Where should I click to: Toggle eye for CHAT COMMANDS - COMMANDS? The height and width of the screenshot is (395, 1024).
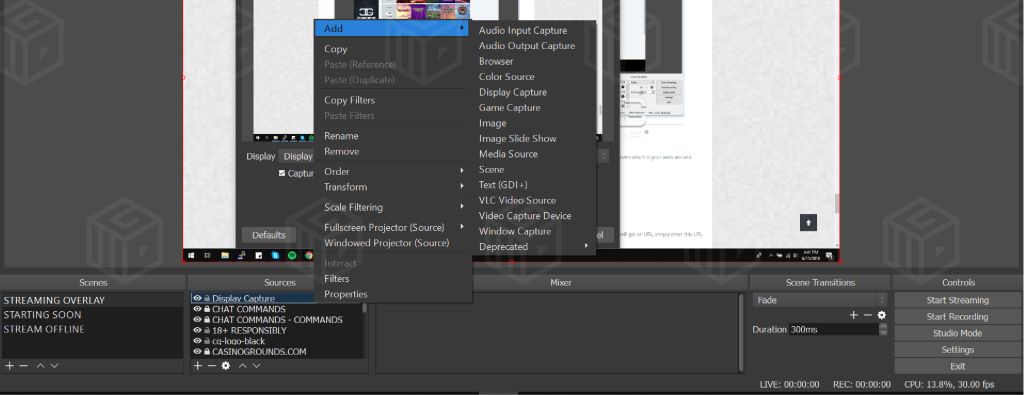click(x=197, y=320)
